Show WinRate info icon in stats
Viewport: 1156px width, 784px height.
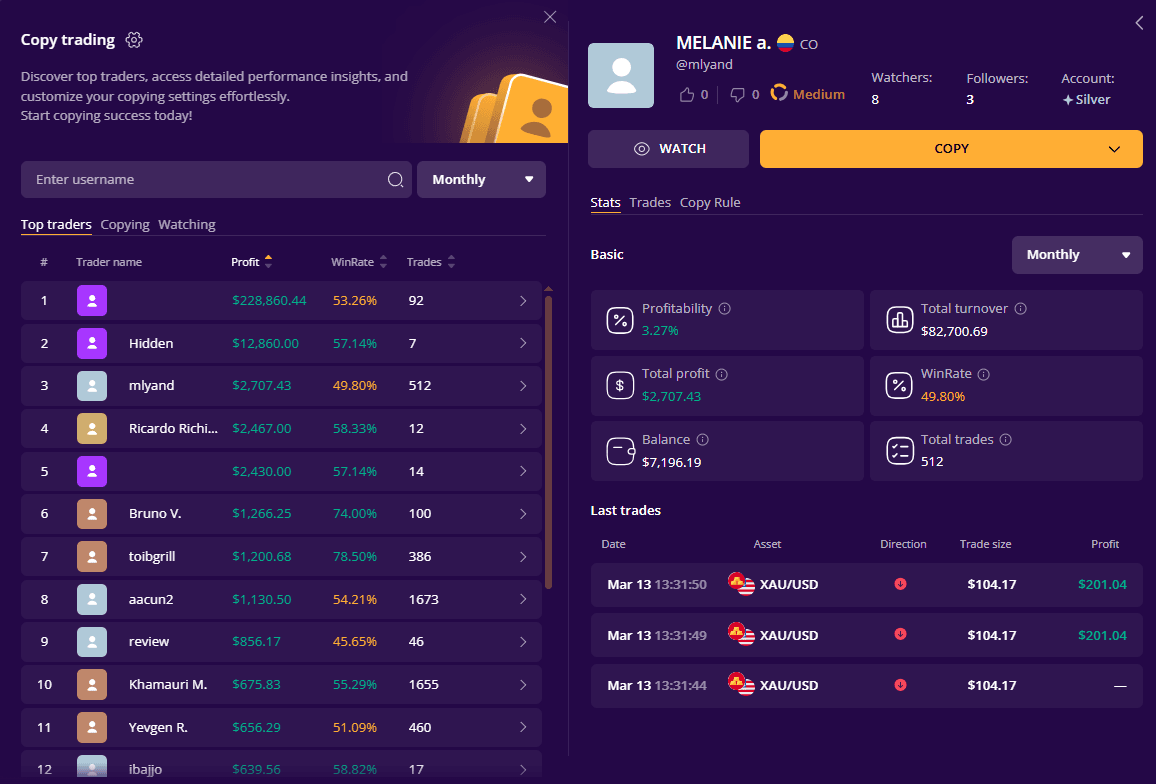pyautogui.click(x=983, y=375)
